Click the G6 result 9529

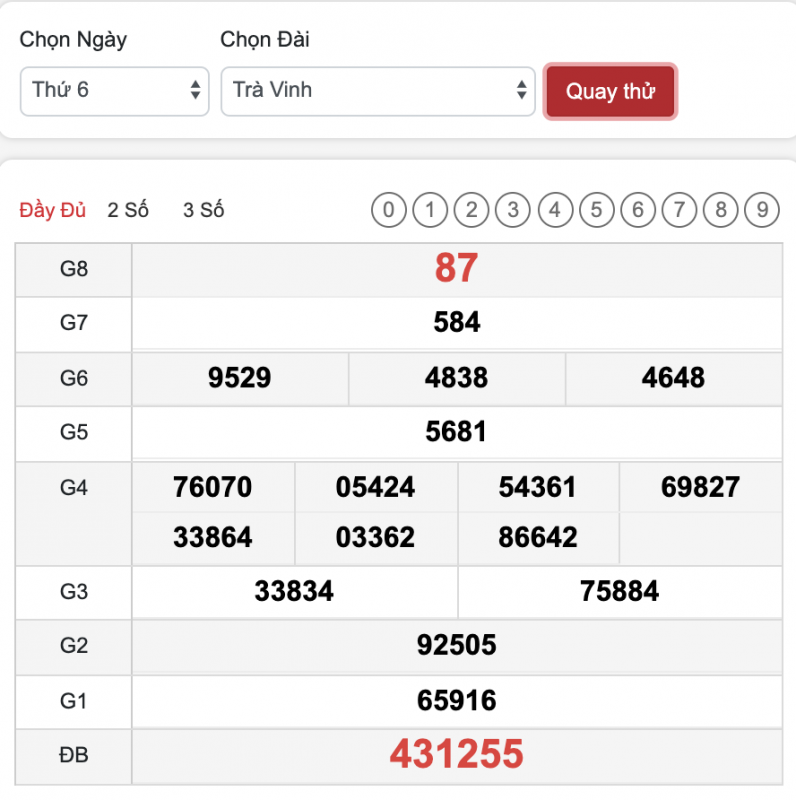[x=240, y=378]
